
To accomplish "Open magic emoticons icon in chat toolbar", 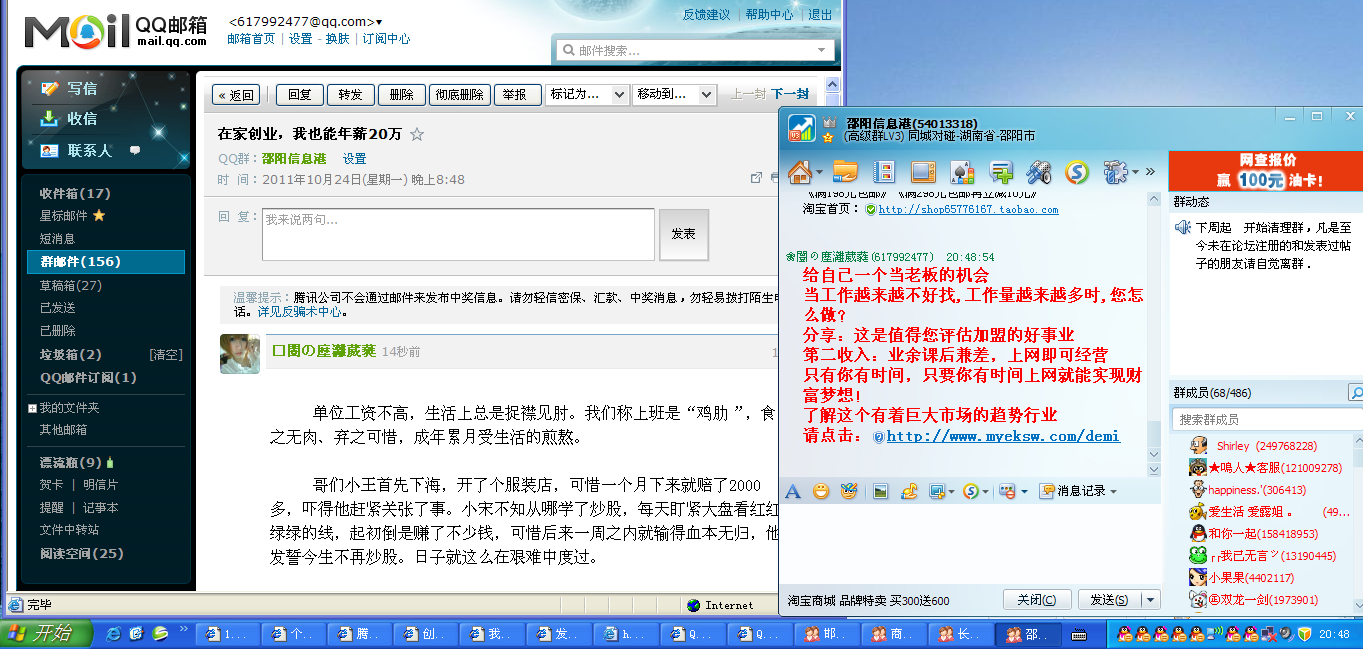I will click(x=849, y=491).
